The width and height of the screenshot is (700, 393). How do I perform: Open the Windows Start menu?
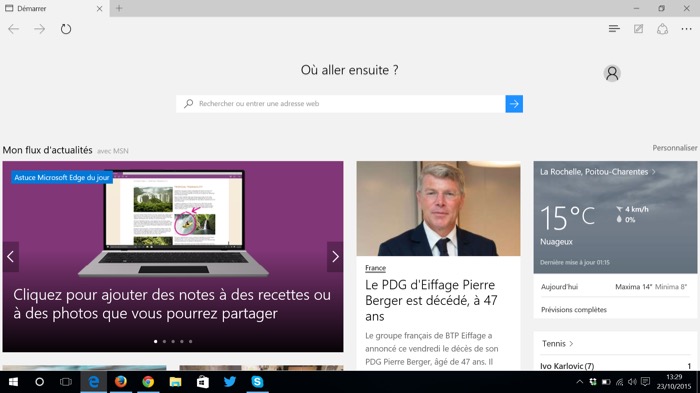coord(13,382)
